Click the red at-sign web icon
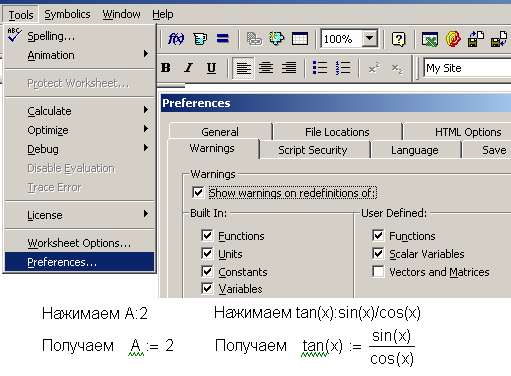The height and width of the screenshot is (376, 511). [453, 39]
